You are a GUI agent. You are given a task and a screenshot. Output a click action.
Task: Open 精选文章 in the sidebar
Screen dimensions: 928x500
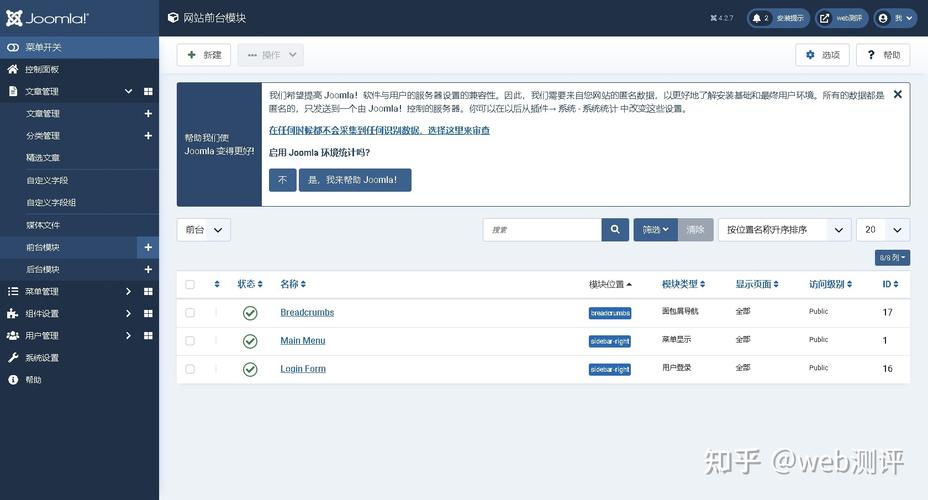[x=43, y=158]
